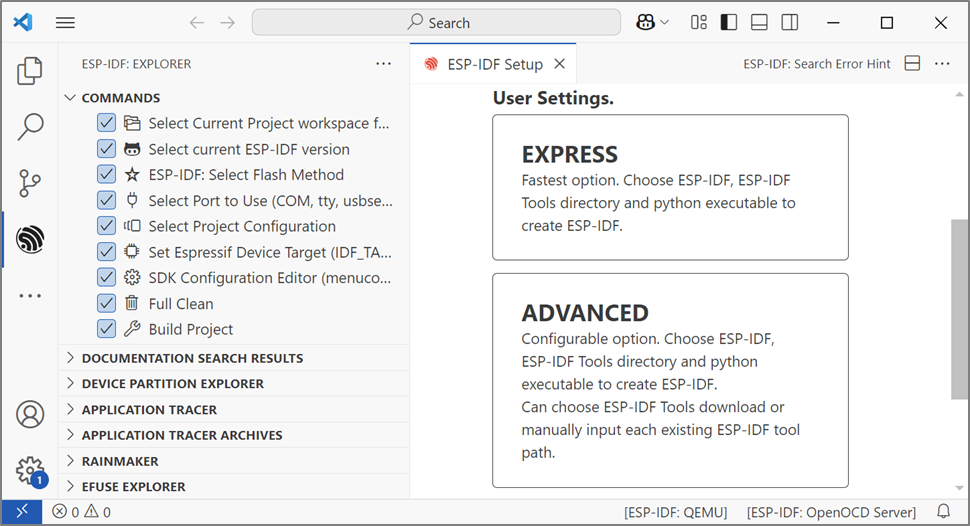
Task: Toggle the primary side bar icon
Action: (x=729, y=23)
